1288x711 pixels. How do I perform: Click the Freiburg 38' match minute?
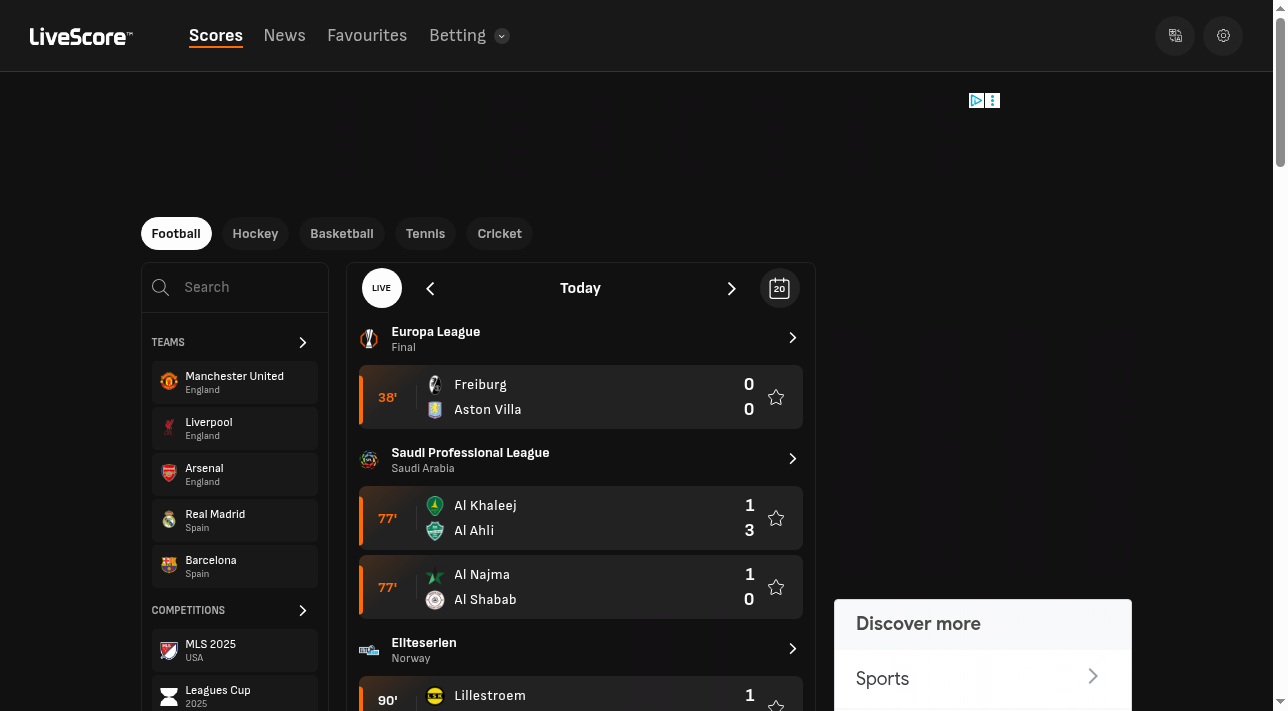click(388, 397)
